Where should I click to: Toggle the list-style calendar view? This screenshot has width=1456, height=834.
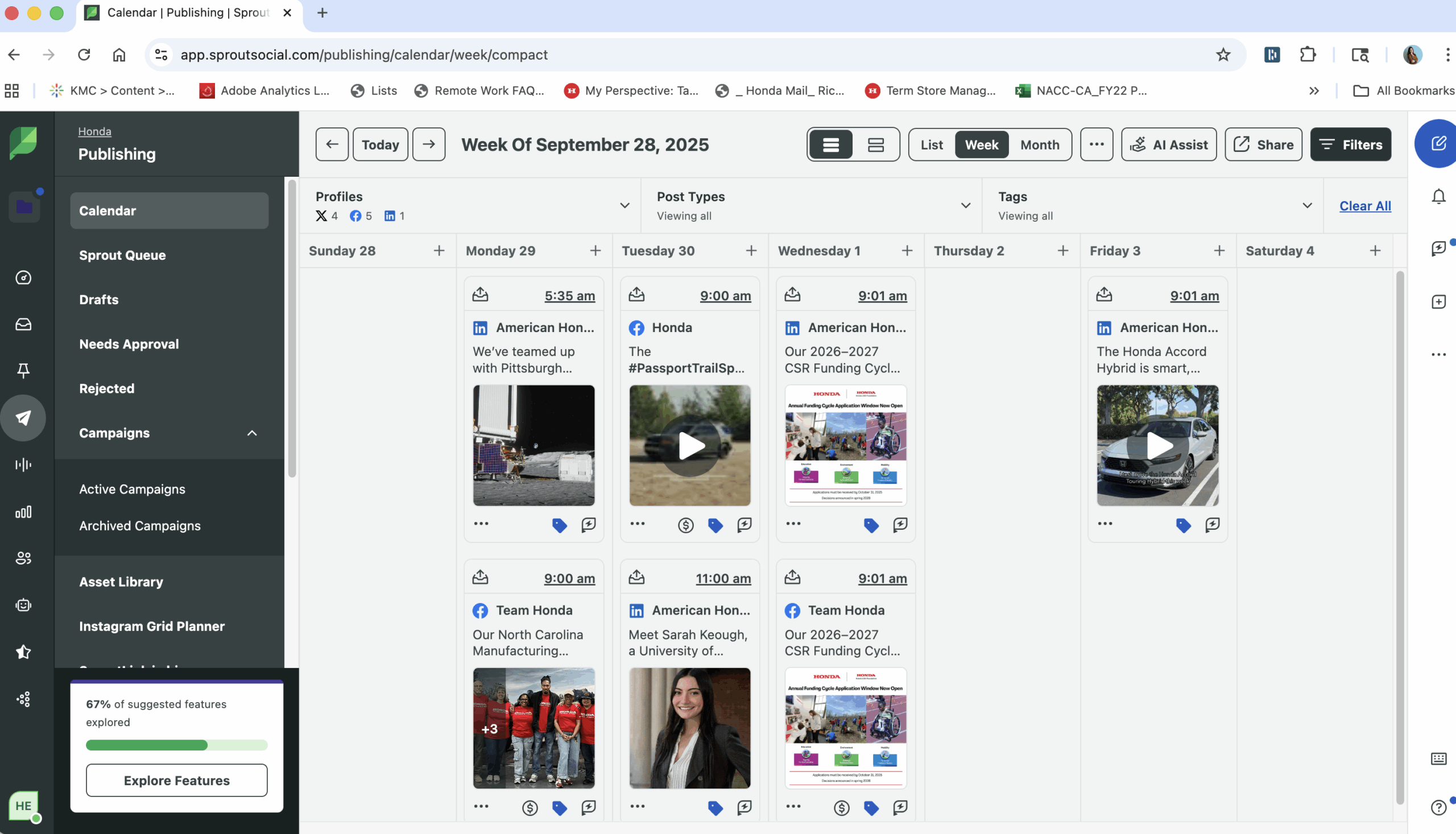tap(830, 144)
